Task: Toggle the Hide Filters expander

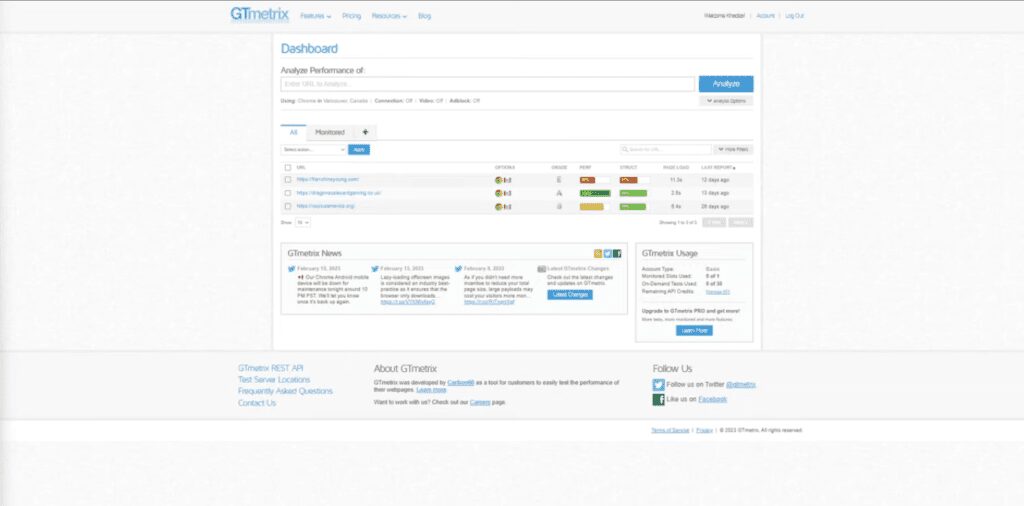Action: click(733, 150)
